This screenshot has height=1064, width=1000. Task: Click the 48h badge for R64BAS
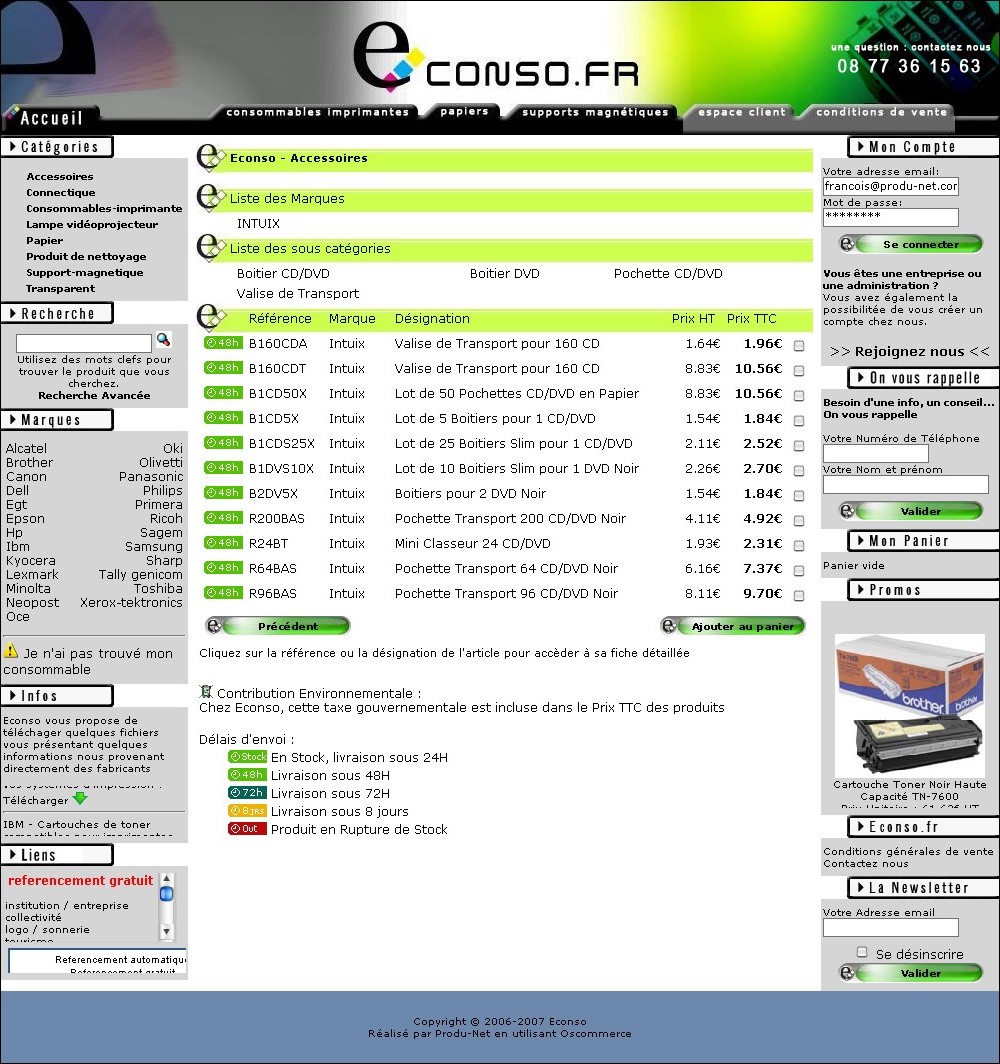coord(223,568)
